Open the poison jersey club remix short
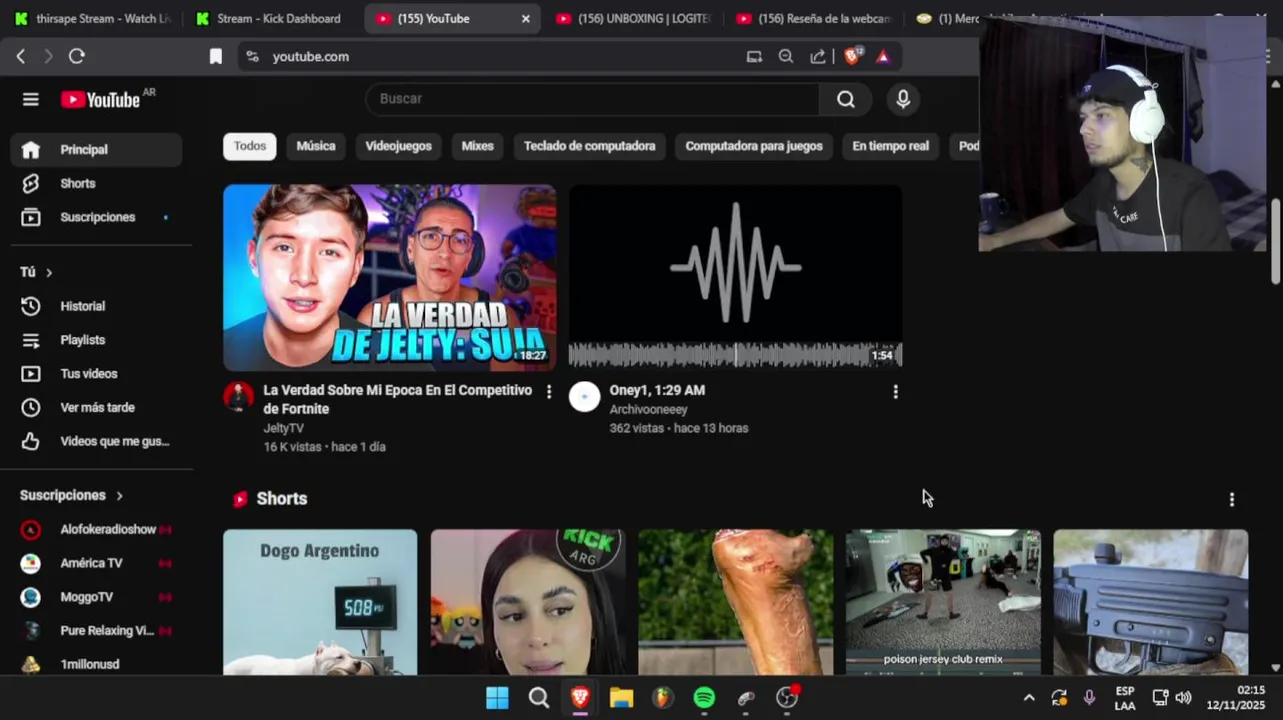 (943, 602)
